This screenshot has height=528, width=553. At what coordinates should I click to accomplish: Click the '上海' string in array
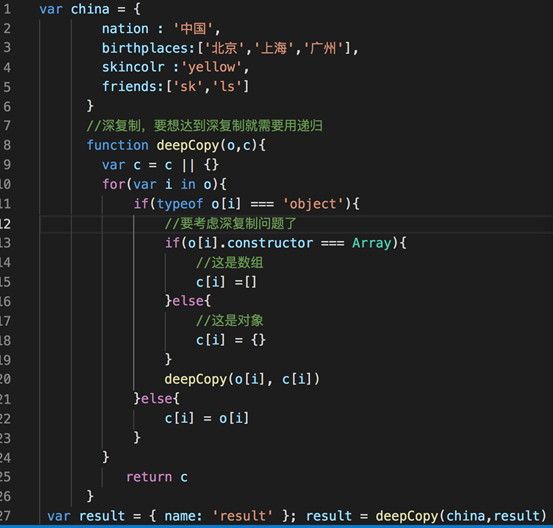tap(274, 48)
